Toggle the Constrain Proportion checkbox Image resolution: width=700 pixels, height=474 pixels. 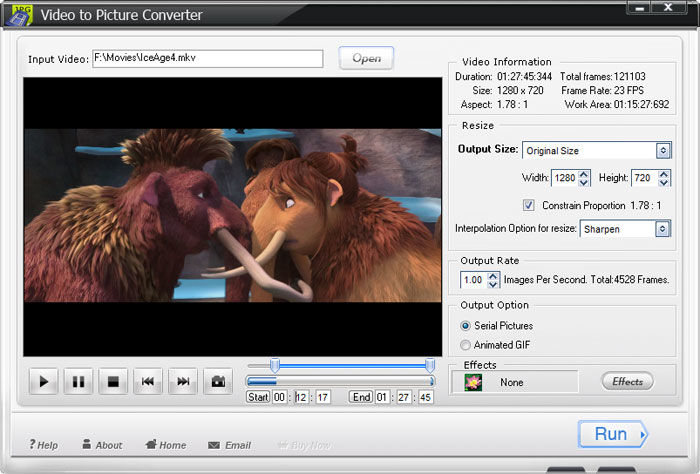point(529,205)
